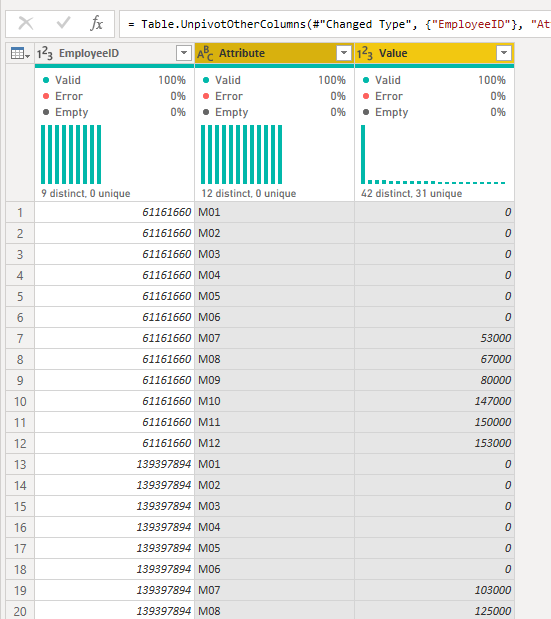The height and width of the screenshot is (619, 551).
Task: Click Attribute cell M06 in row 6
Action: (x=274, y=317)
